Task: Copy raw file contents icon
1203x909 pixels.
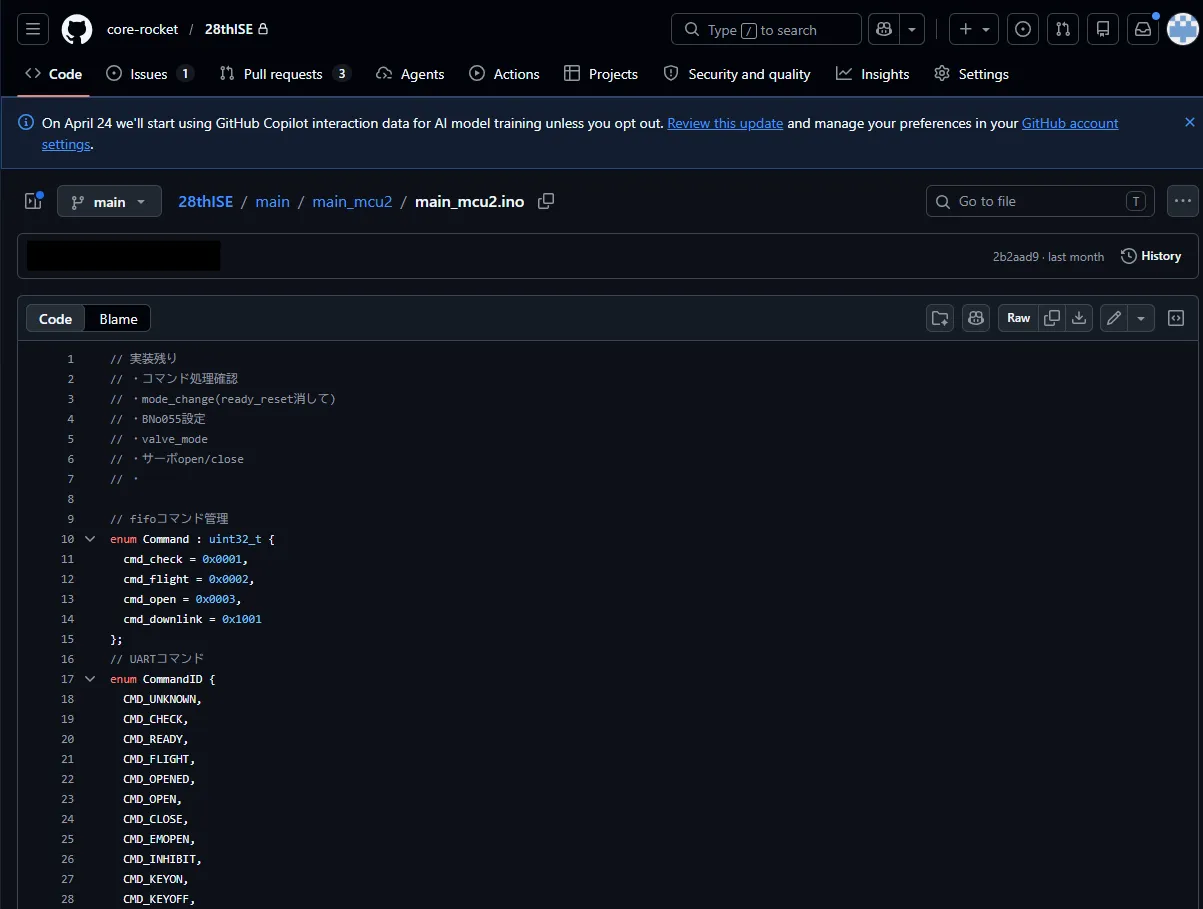Action: coord(1052,318)
